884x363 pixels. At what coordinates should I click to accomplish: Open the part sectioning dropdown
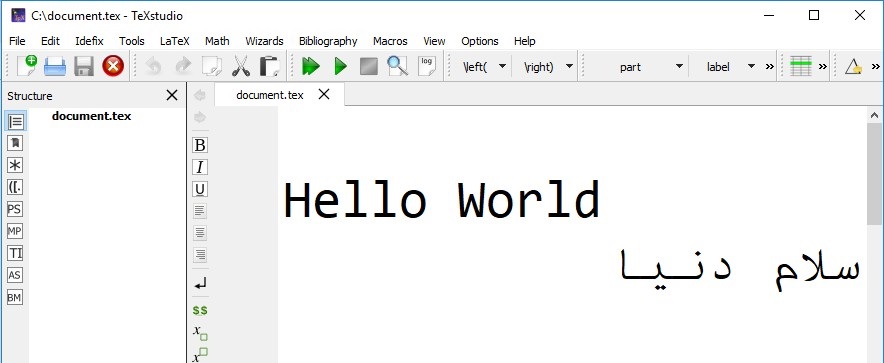(x=679, y=67)
